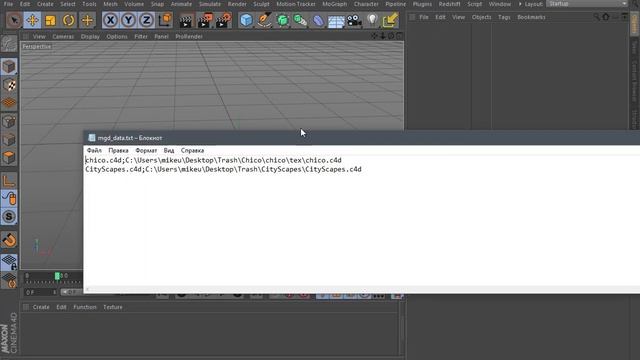Screen dimensions: 640x360
Task: Open Notepad Правка menu
Action: [x=118, y=150]
